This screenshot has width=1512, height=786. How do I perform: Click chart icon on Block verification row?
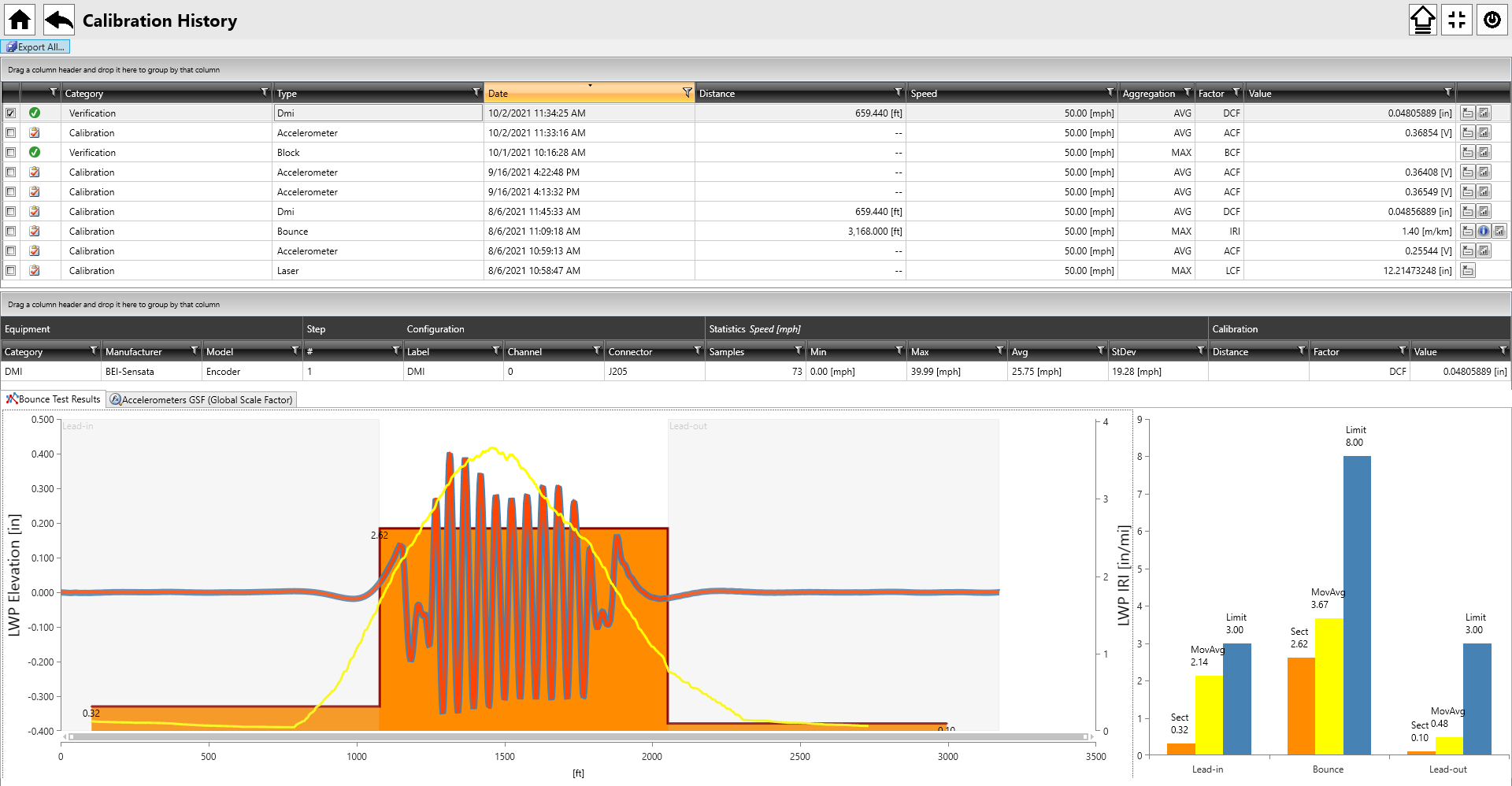pos(1484,153)
